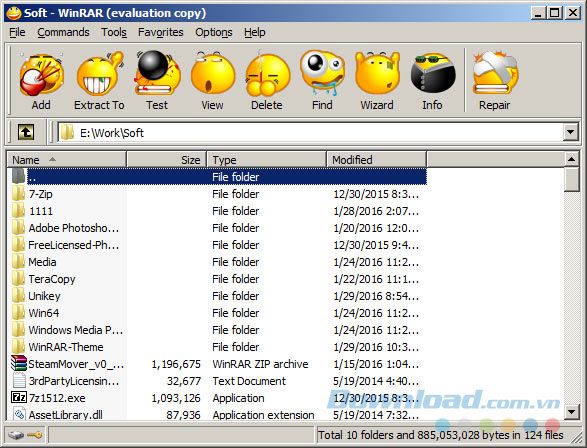Open the Options menu

(x=214, y=33)
